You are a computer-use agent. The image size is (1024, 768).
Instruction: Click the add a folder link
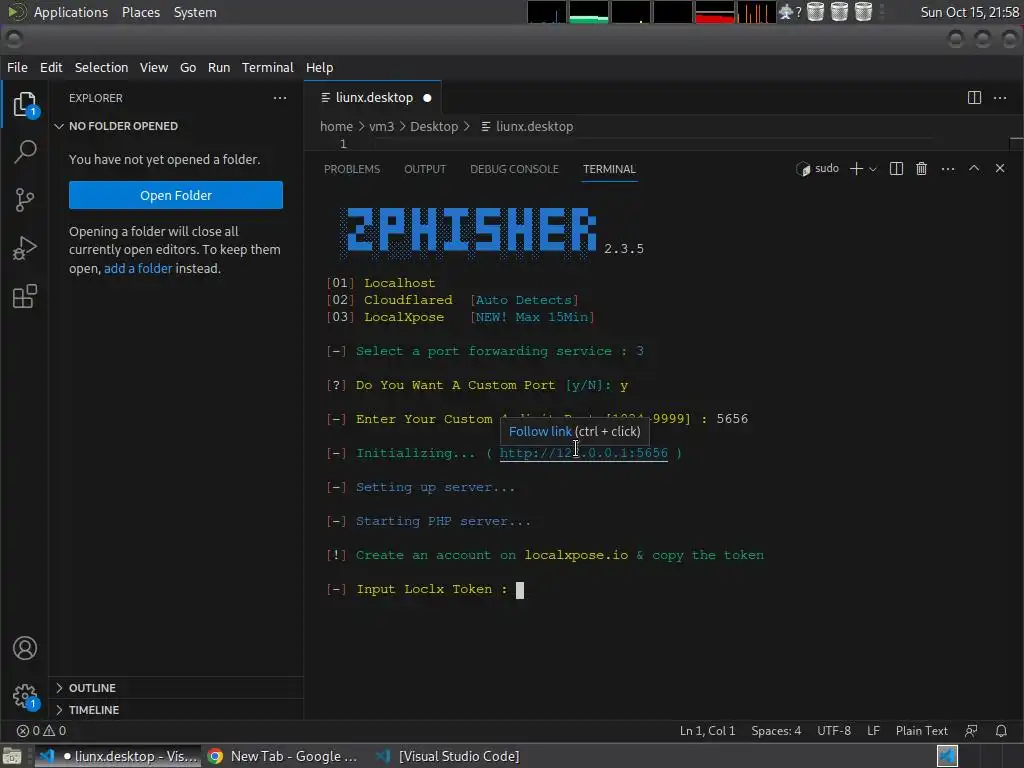[138, 268]
